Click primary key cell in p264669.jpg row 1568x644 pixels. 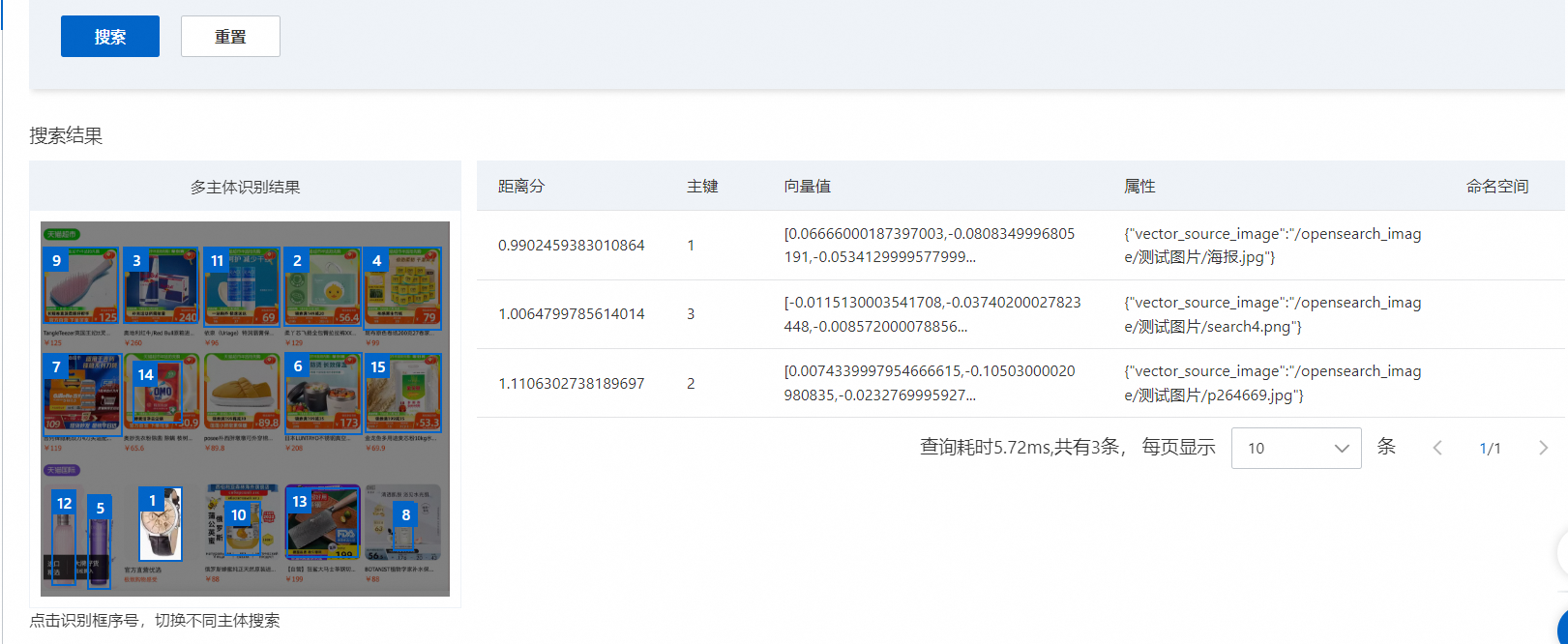tap(691, 384)
